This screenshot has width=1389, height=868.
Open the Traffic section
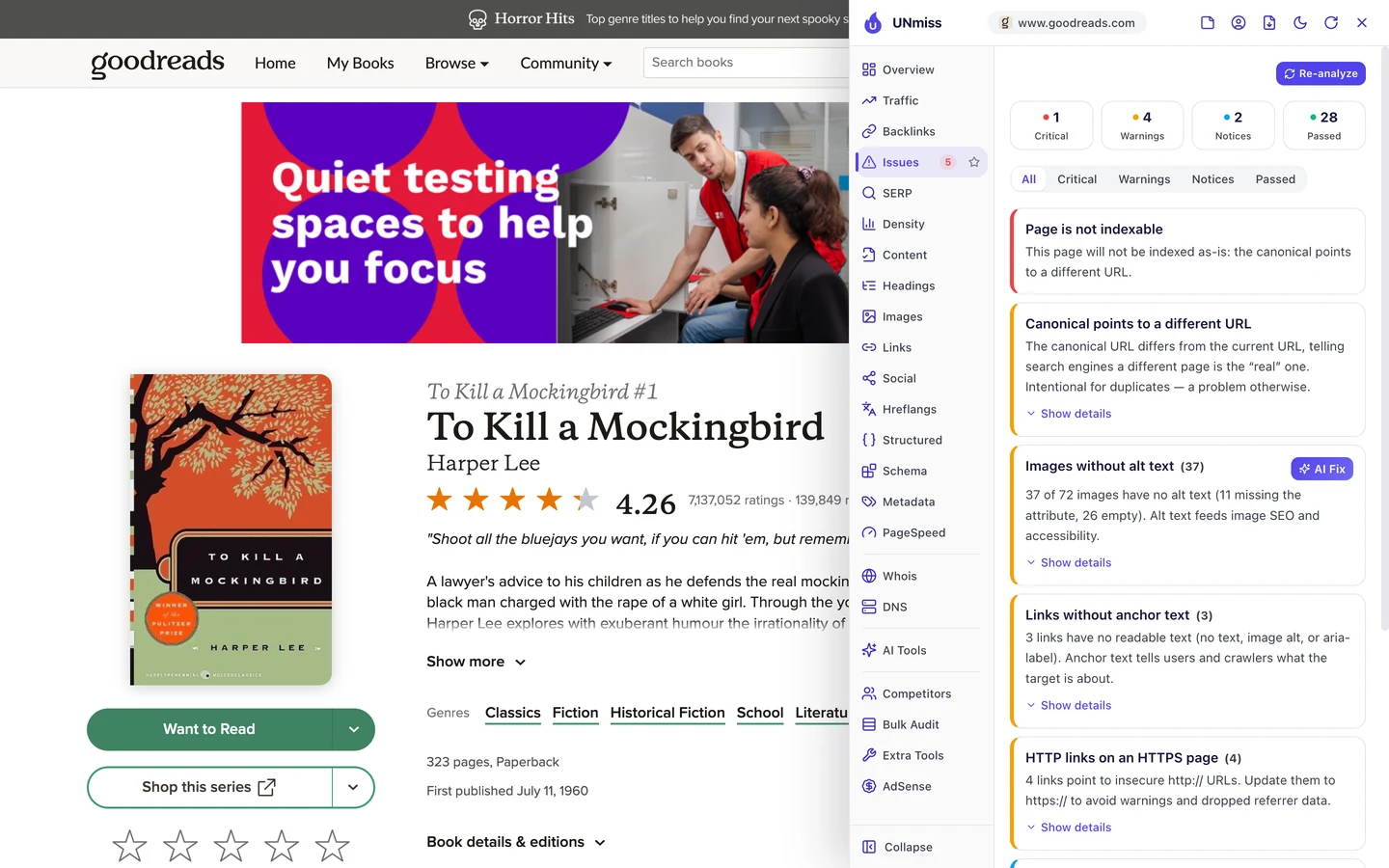[921, 100]
